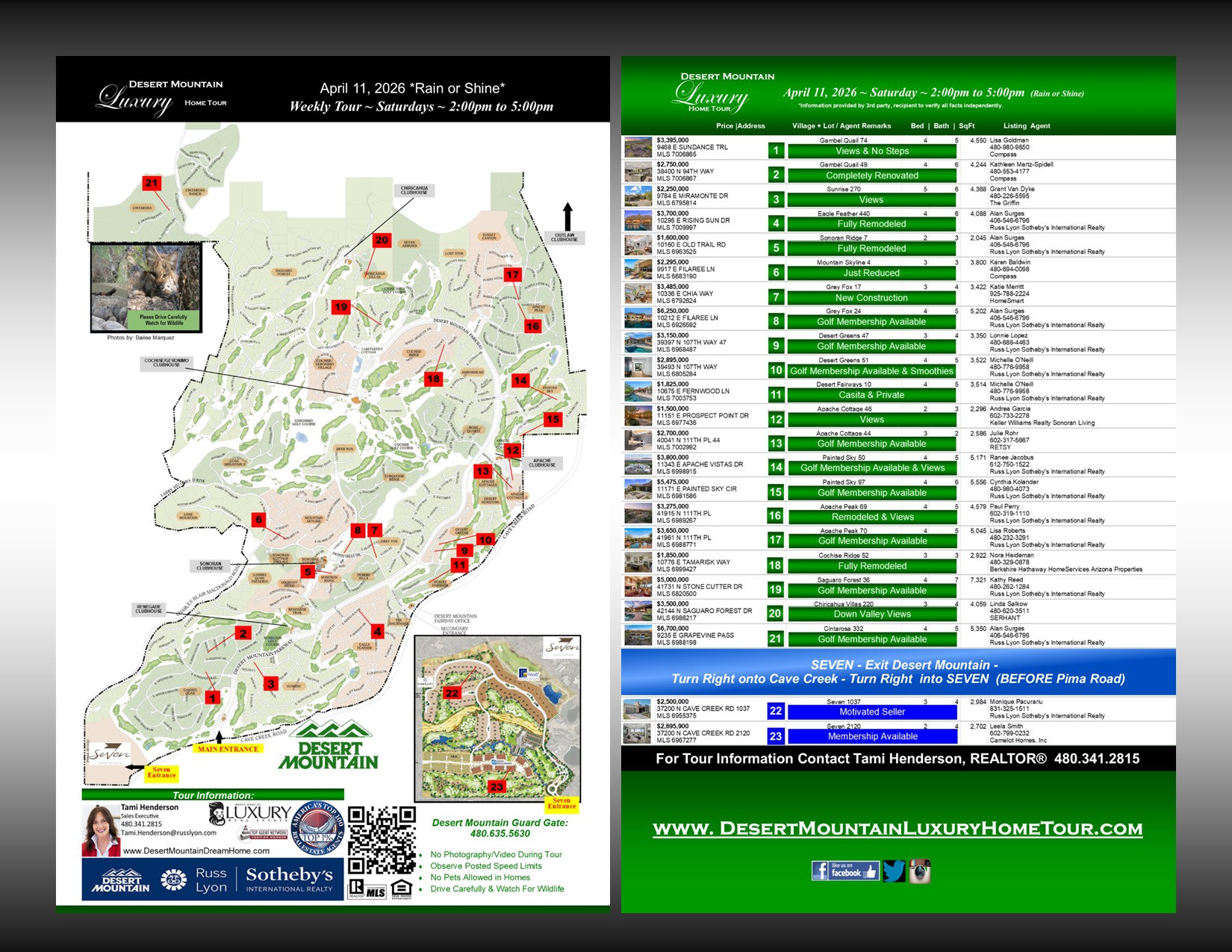Click the black north arrow near Outlaw Clubhouse

pyautogui.click(x=567, y=217)
